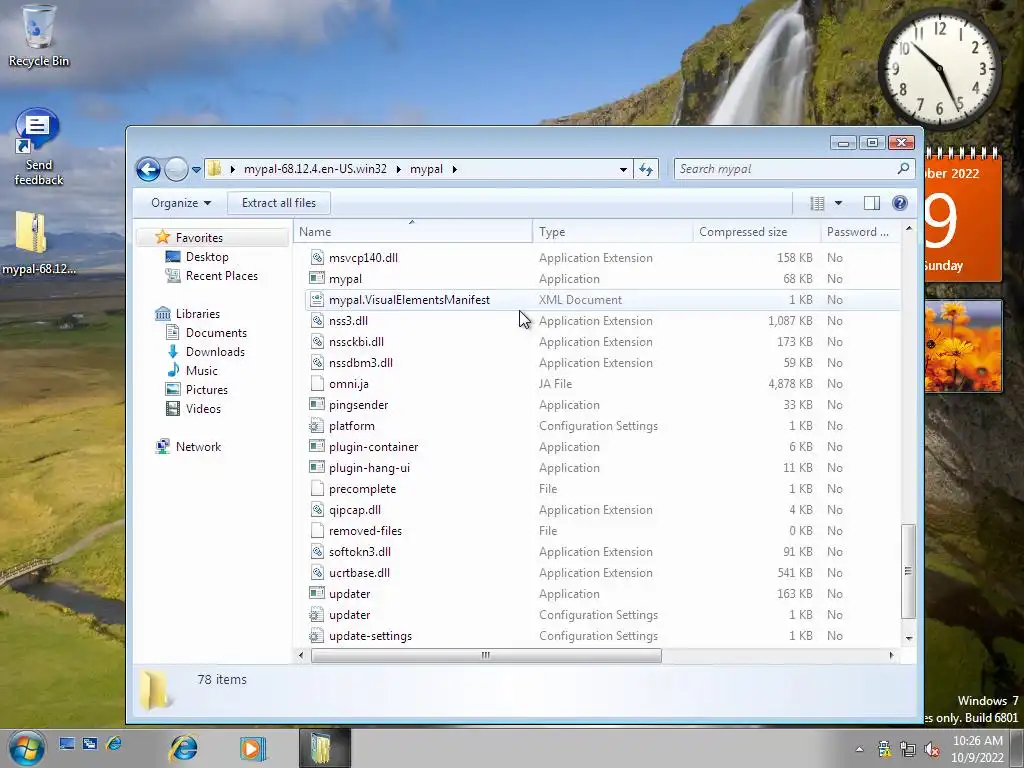Image resolution: width=1024 pixels, height=768 pixels.
Task: Select softokn3.dll in the list
Action: (x=359, y=552)
